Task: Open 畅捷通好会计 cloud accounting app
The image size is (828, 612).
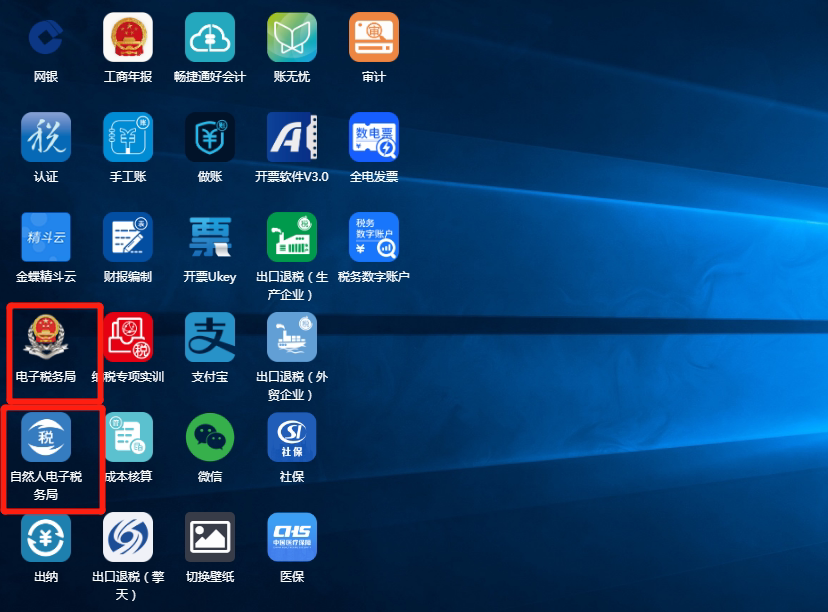Action: pyautogui.click(x=210, y=37)
